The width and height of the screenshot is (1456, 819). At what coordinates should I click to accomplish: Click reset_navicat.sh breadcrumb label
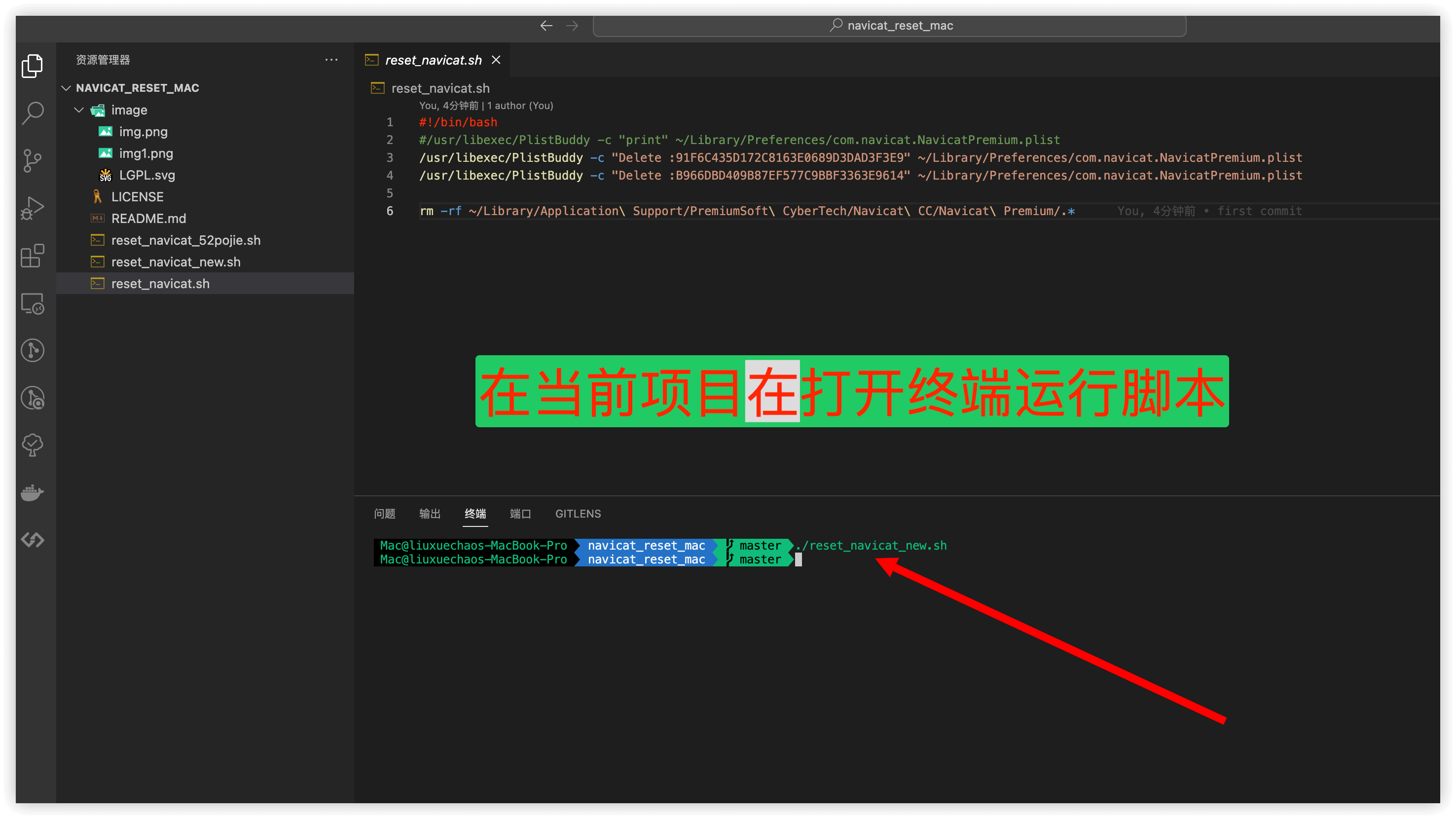(x=440, y=88)
